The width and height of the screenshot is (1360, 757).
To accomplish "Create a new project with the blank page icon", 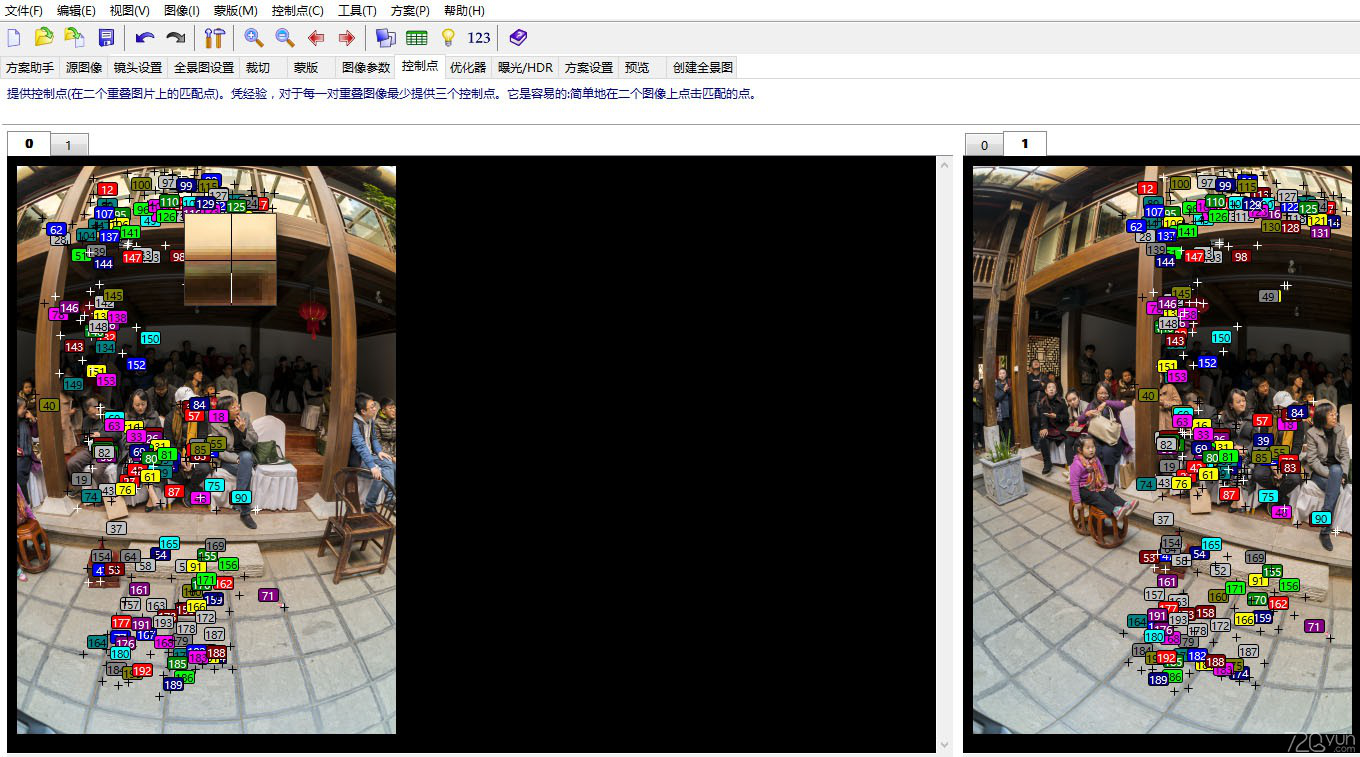I will [x=14, y=38].
